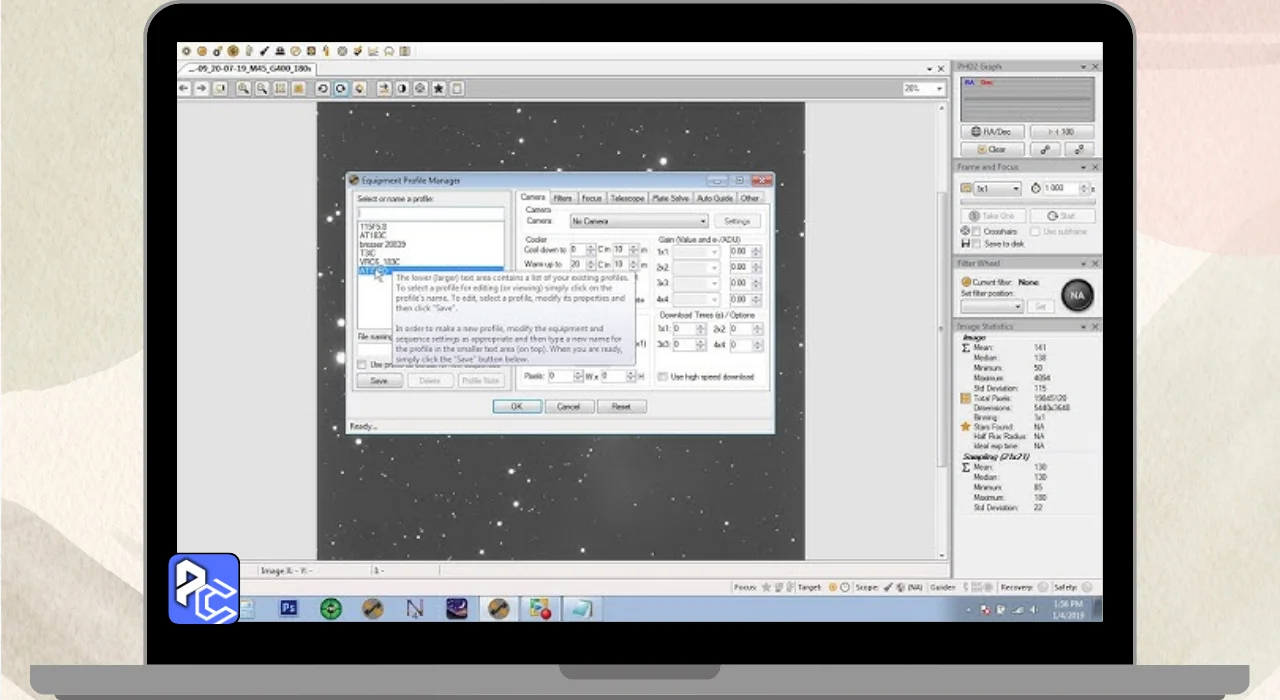Open Photoshop from the Windows taskbar
1280x700 pixels.
[289, 607]
